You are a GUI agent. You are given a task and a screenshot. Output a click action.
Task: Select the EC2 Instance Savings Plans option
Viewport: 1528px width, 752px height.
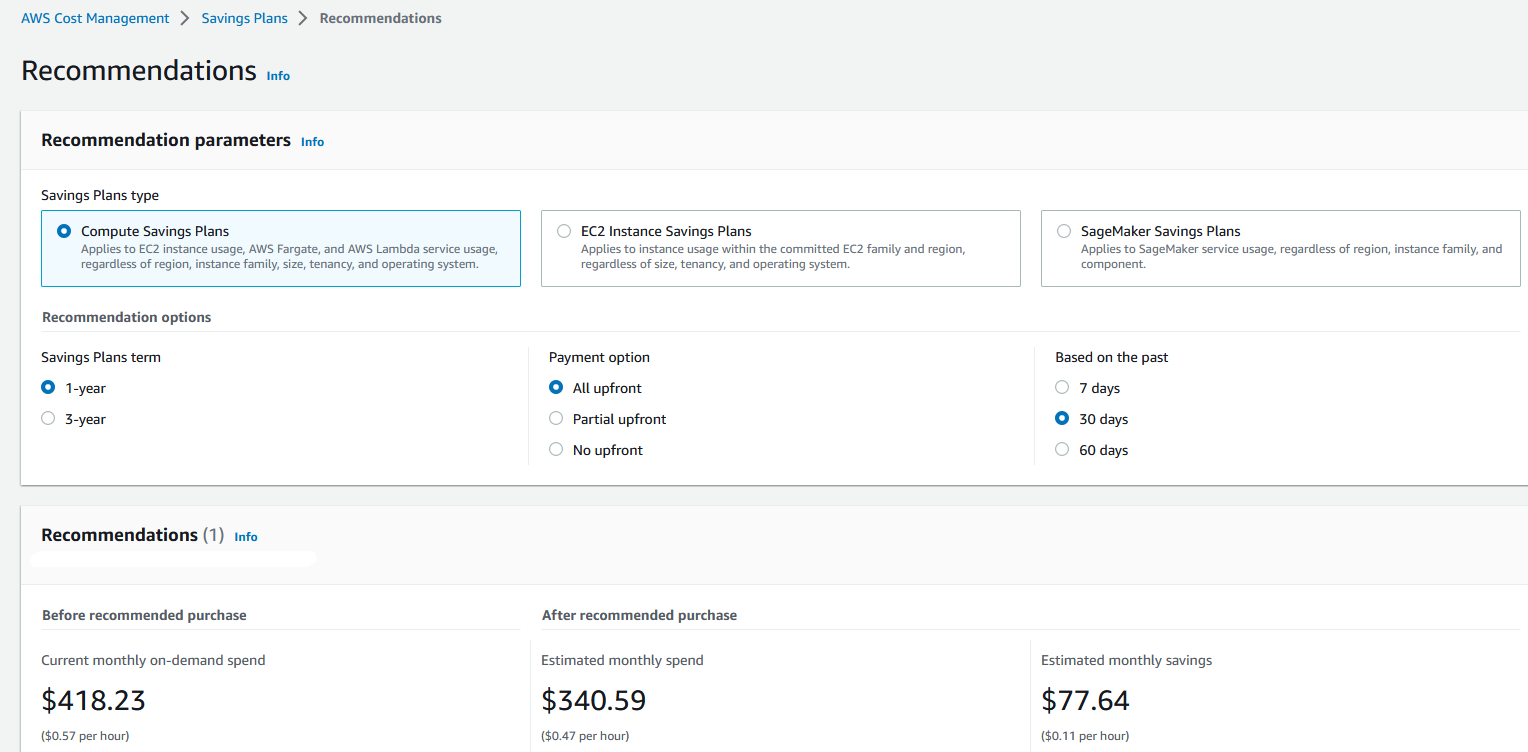tap(563, 230)
